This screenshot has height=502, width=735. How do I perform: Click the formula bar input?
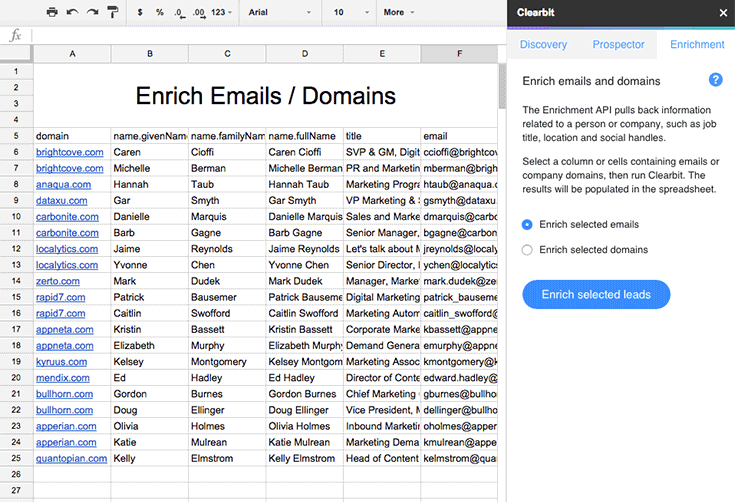click(267, 35)
